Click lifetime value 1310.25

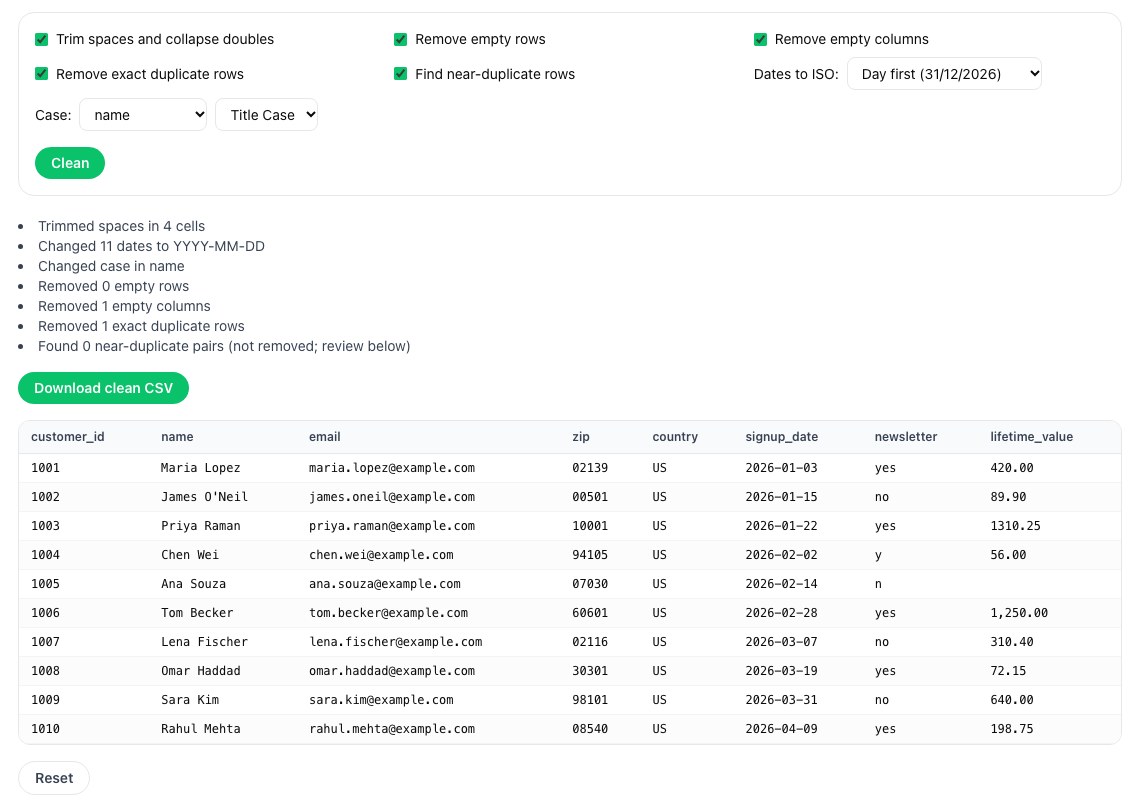[1016, 526]
